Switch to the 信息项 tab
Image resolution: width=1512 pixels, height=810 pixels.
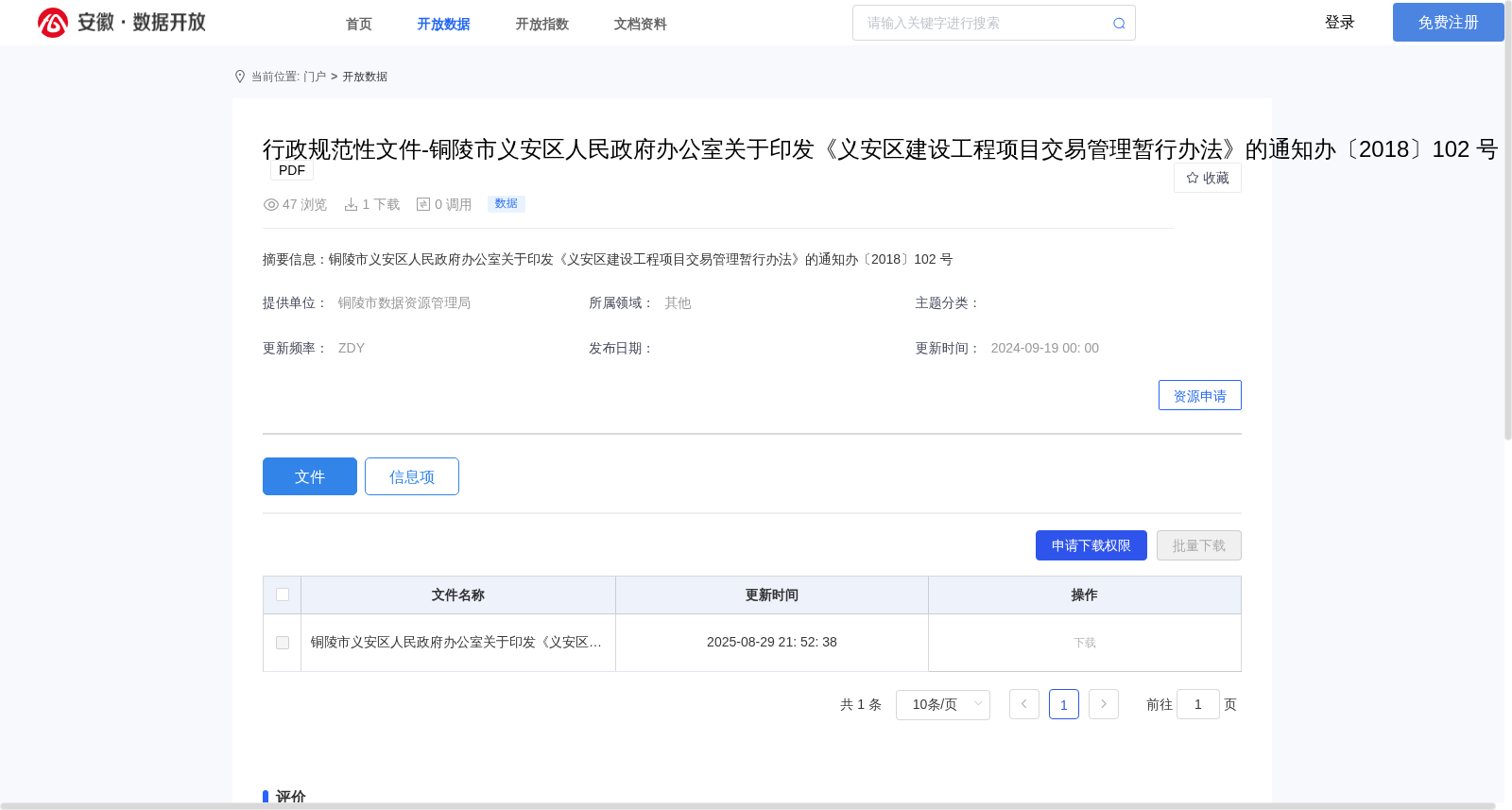[412, 476]
